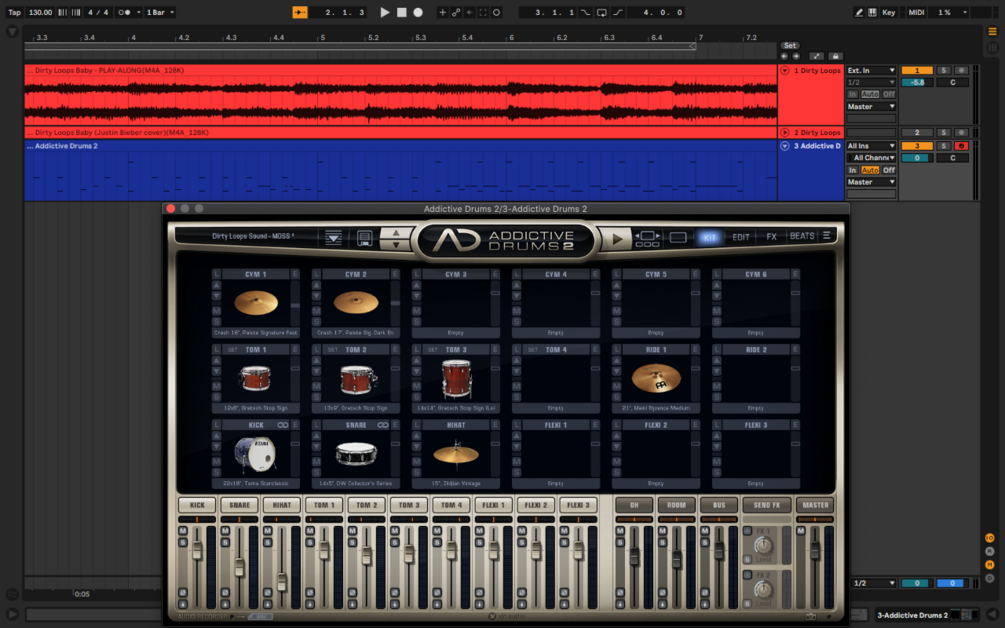1005x628 pixels.
Task: Fold the 3 Addictive D track
Action: (x=785, y=146)
